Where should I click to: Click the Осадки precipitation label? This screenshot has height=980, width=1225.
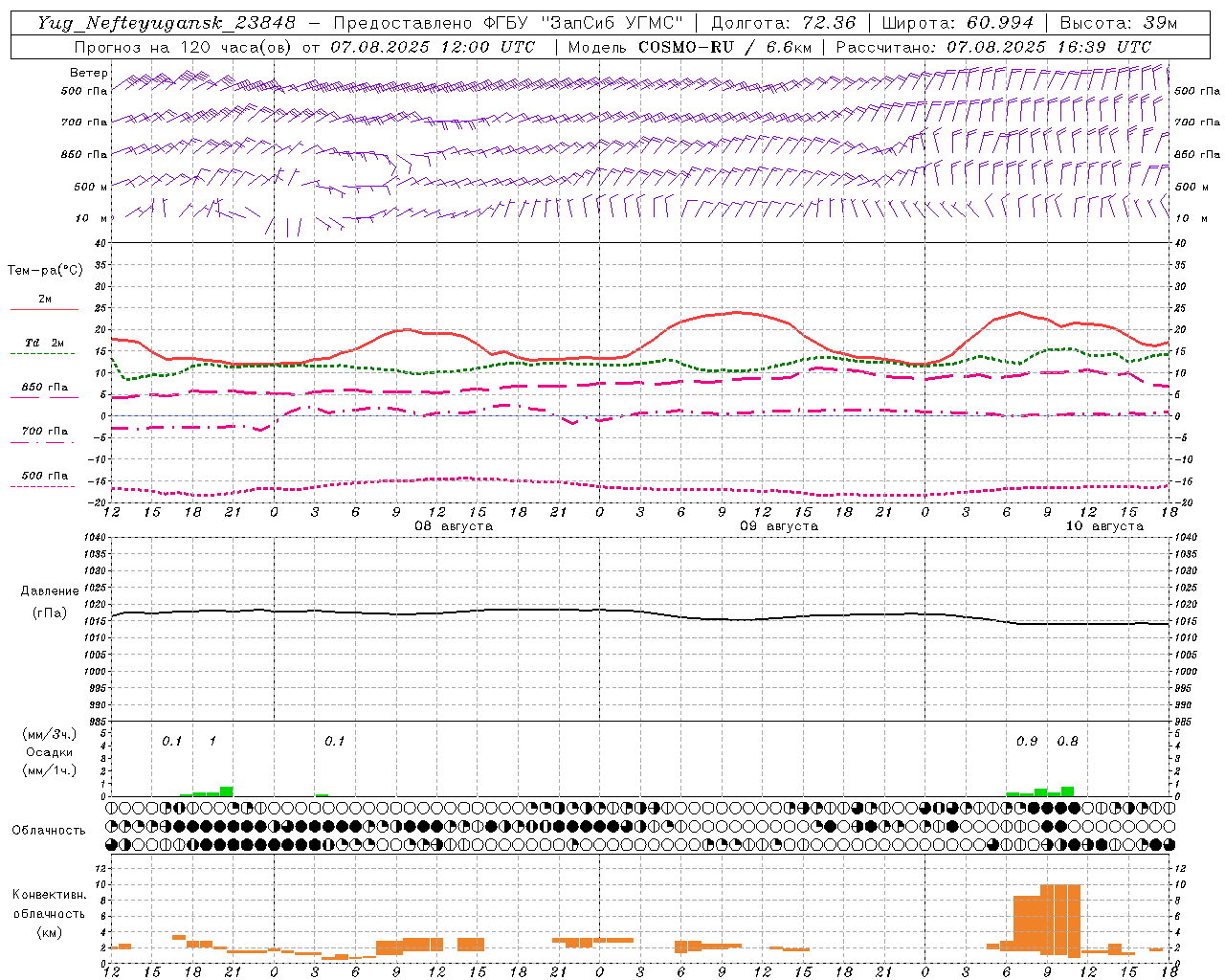pos(50,752)
